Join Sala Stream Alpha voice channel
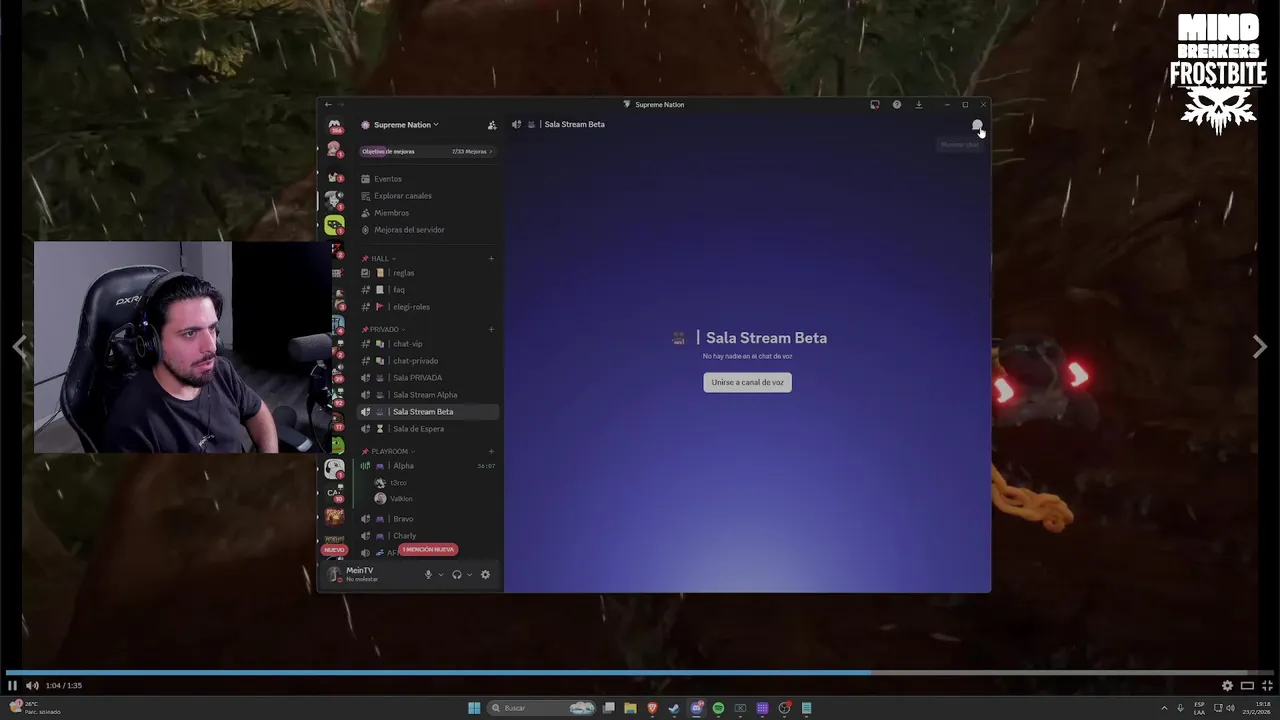The image size is (1280, 720). tap(428, 395)
